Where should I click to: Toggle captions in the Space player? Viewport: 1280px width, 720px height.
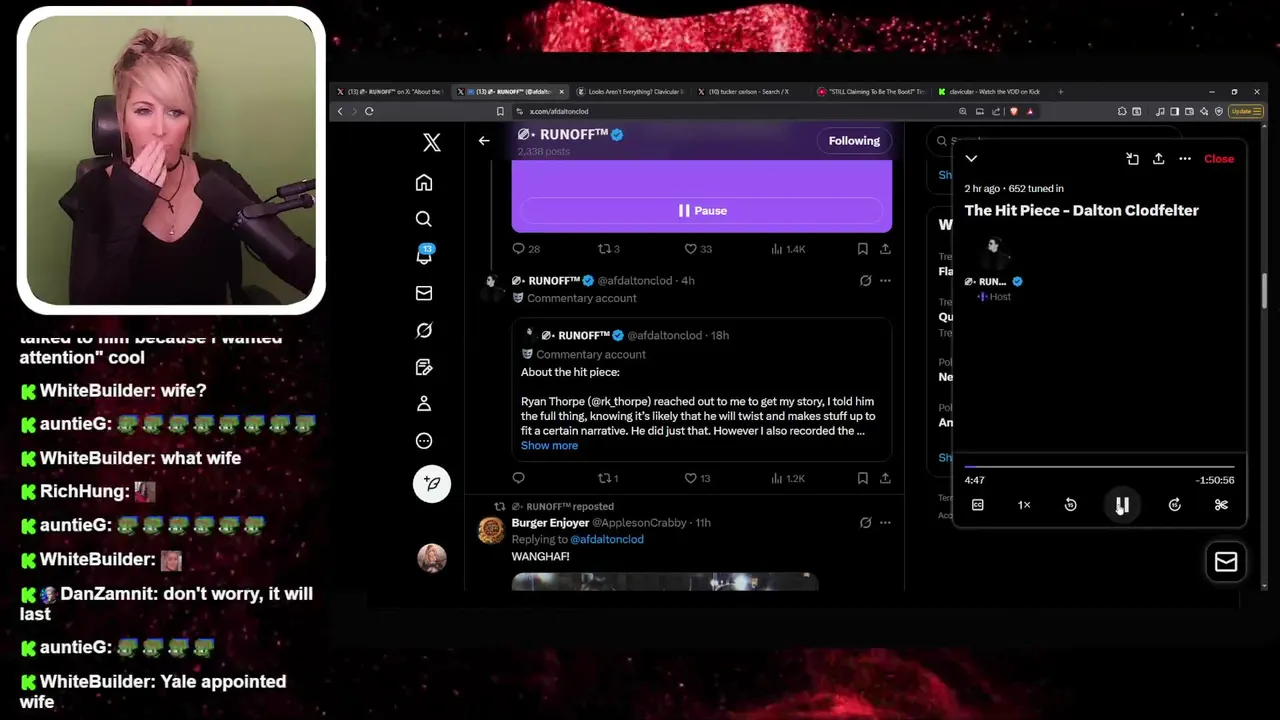pyautogui.click(x=978, y=505)
